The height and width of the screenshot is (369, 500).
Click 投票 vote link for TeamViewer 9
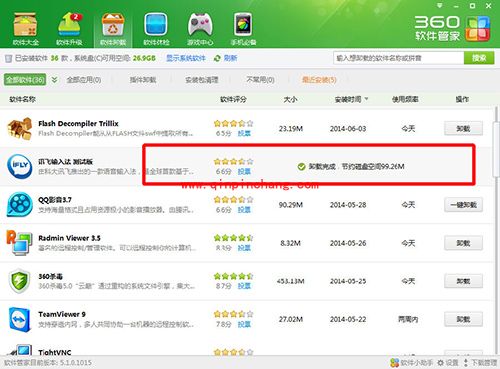coord(244,324)
